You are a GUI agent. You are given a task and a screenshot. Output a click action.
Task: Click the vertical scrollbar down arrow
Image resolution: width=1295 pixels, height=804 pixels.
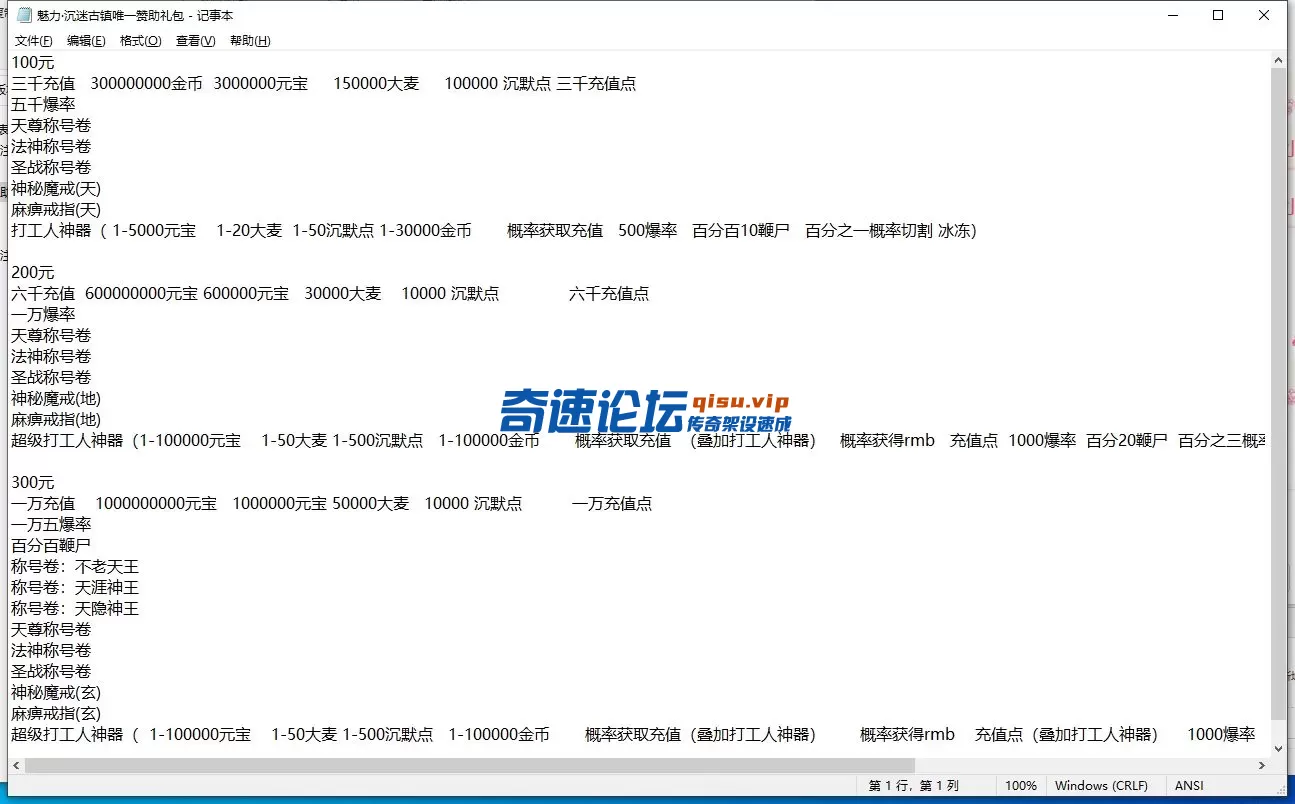point(1278,747)
